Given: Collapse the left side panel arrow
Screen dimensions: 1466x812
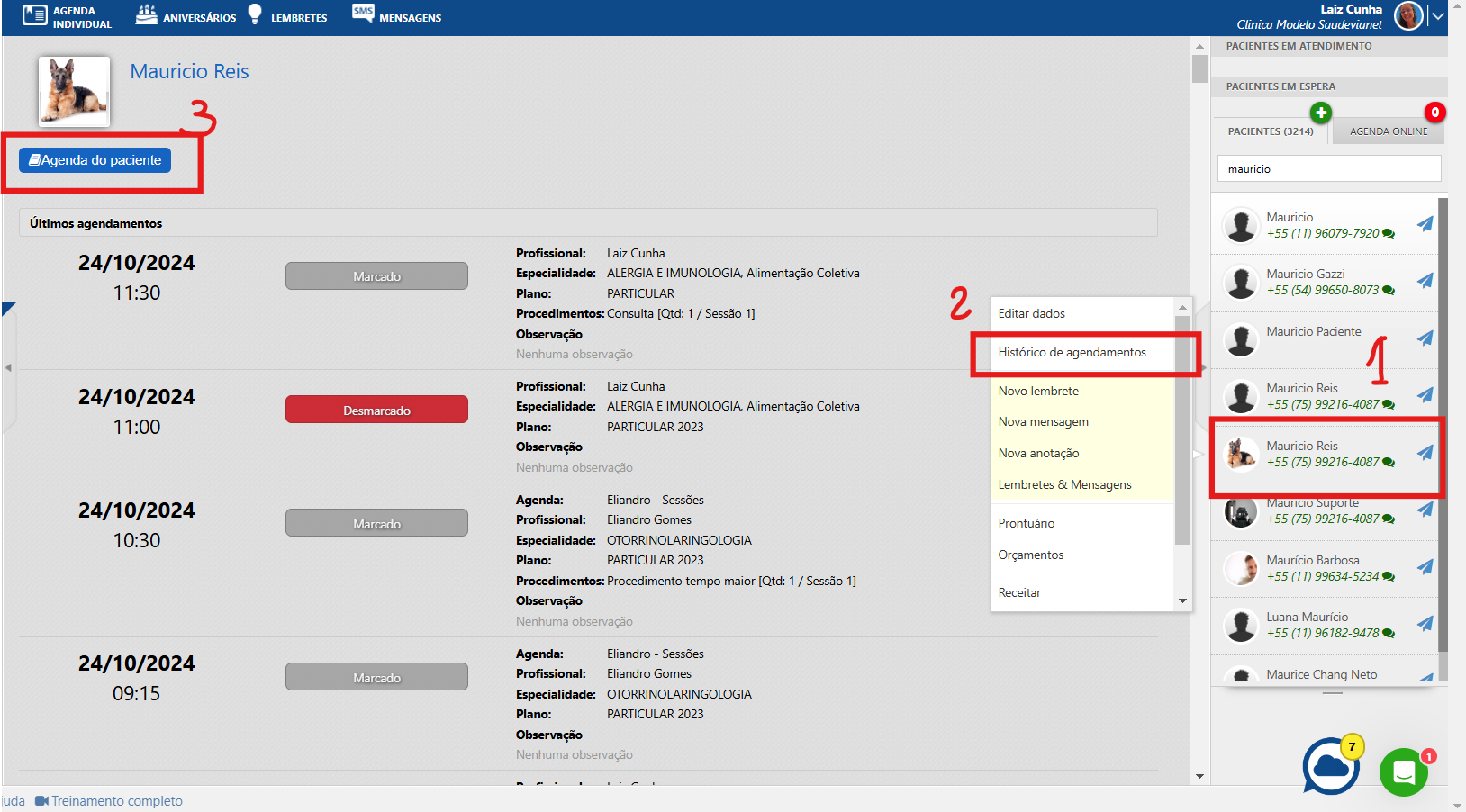Looking at the screenshot, I should point(8,367).
